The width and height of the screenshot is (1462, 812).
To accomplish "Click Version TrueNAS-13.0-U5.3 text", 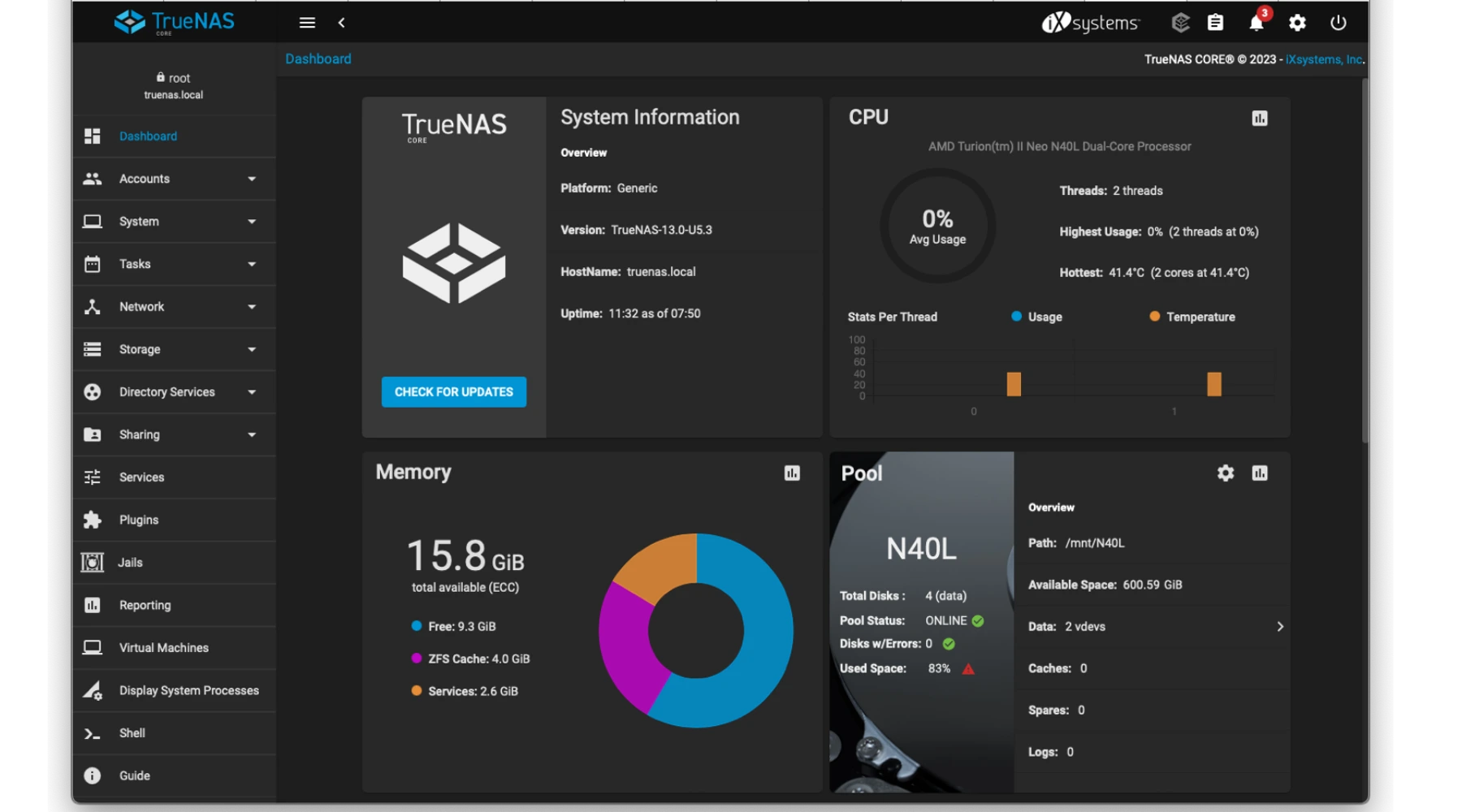I will [636, 230].
